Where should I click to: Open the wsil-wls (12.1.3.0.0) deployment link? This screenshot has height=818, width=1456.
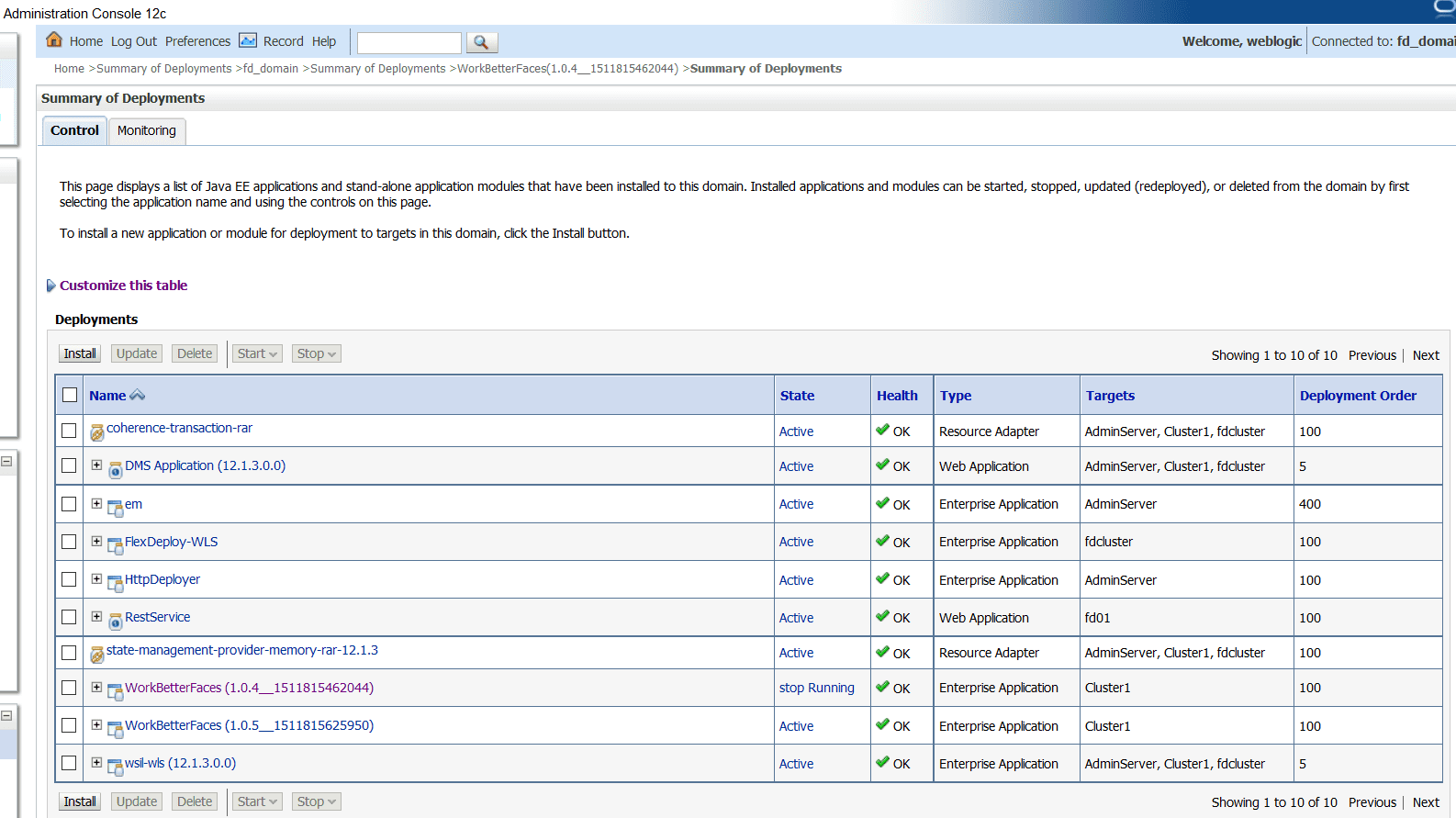tap(180, 763)
